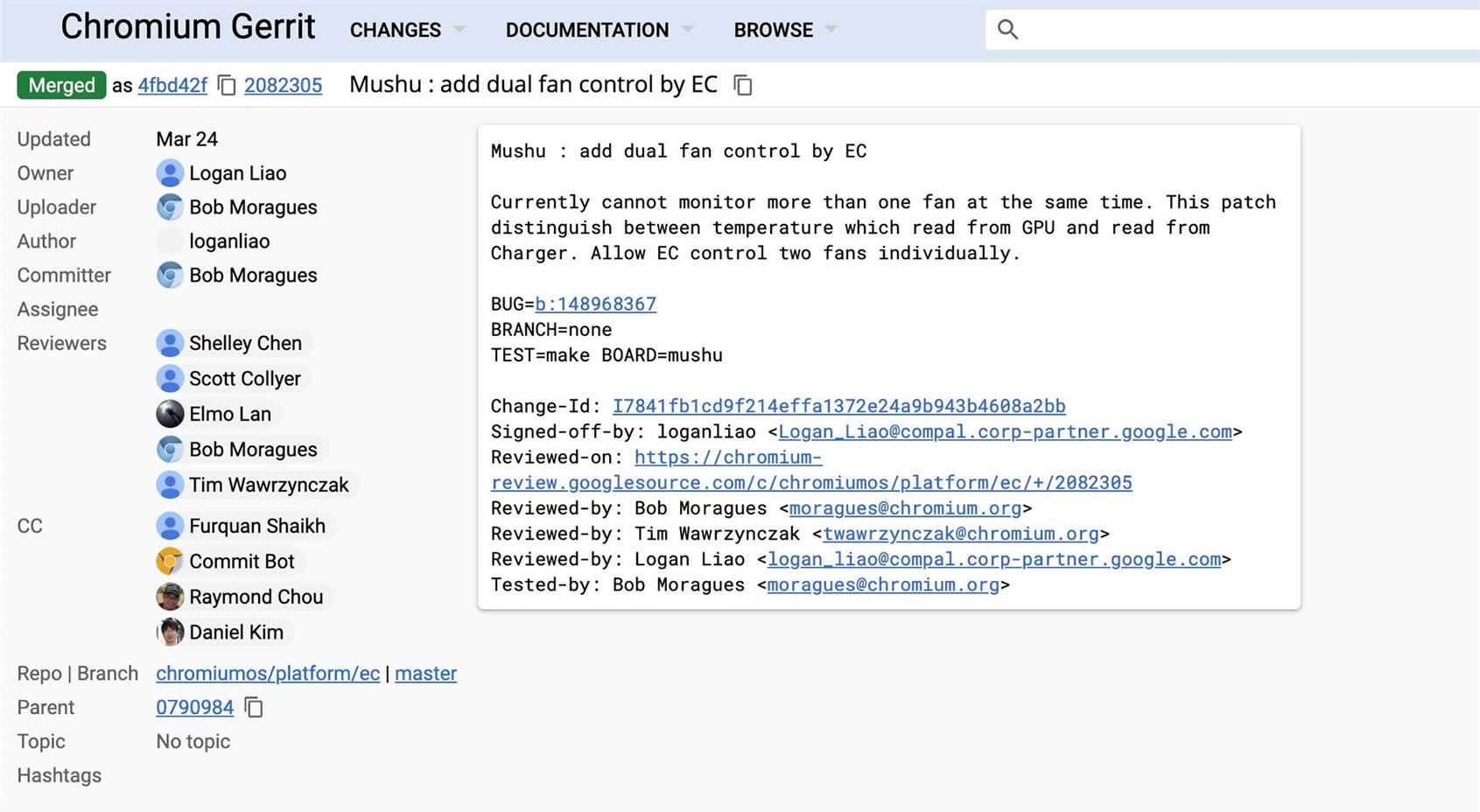The height and width of the screenshot is (812, 1480).
Task: Open Reviewed-by moragues@chromium.org email link
Action: (x=905, y=508)
